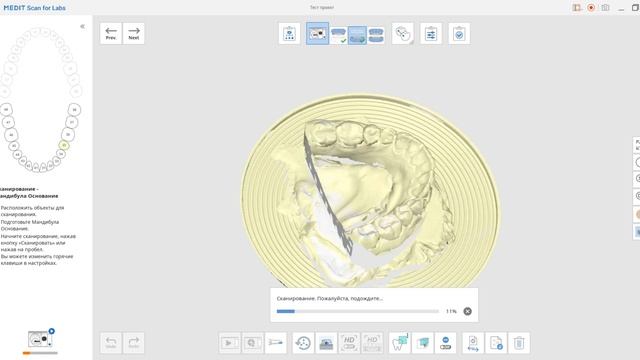The image size is (640, 360).
Task: Click the scanner device preview icon
Action: click(x=326, y=343)
